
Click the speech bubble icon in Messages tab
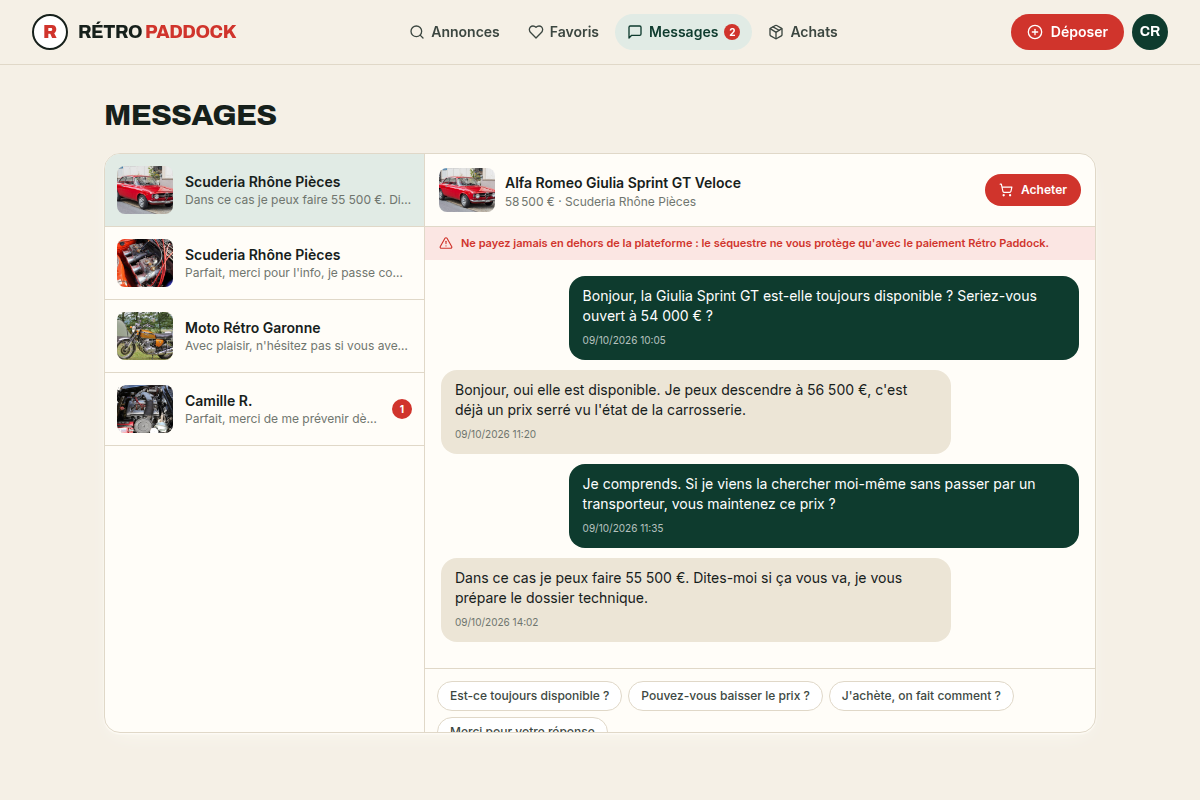635,32
